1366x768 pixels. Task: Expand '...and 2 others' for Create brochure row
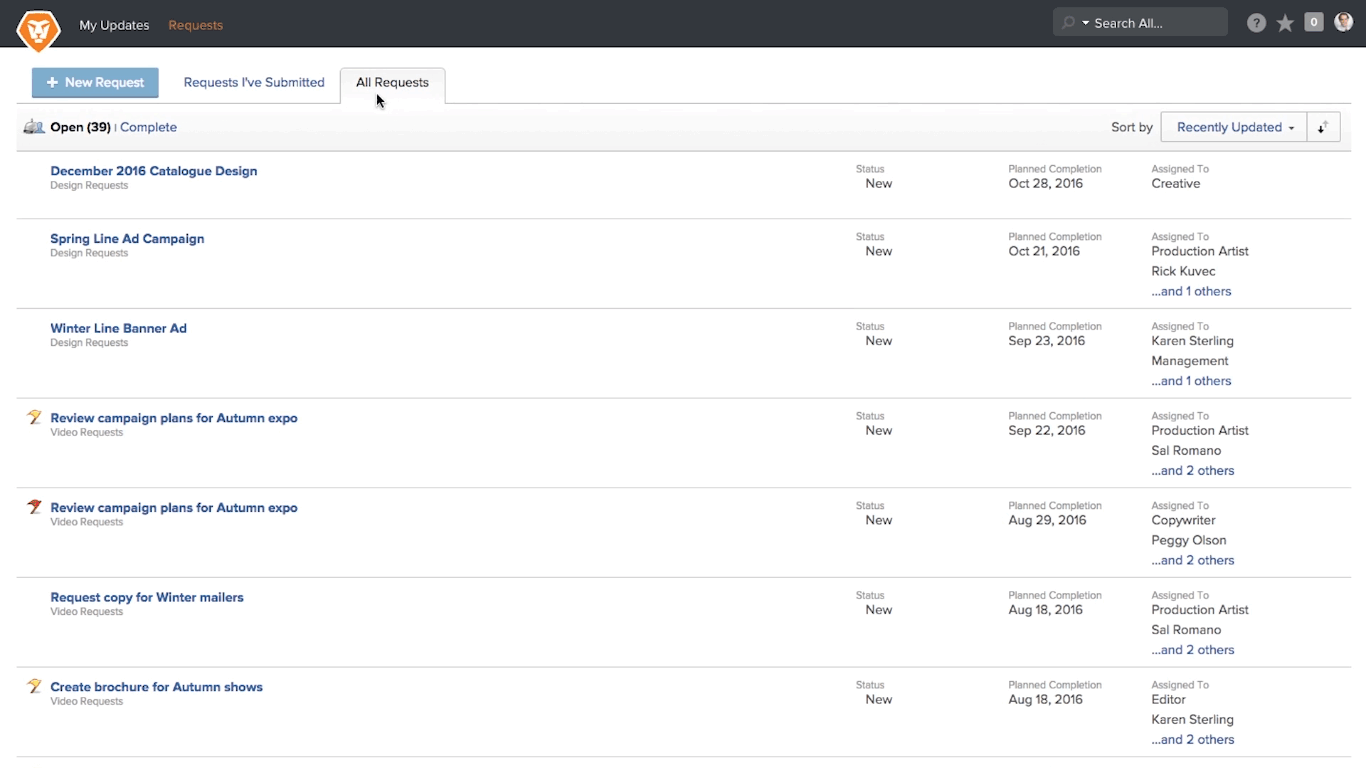[1193, 740]
